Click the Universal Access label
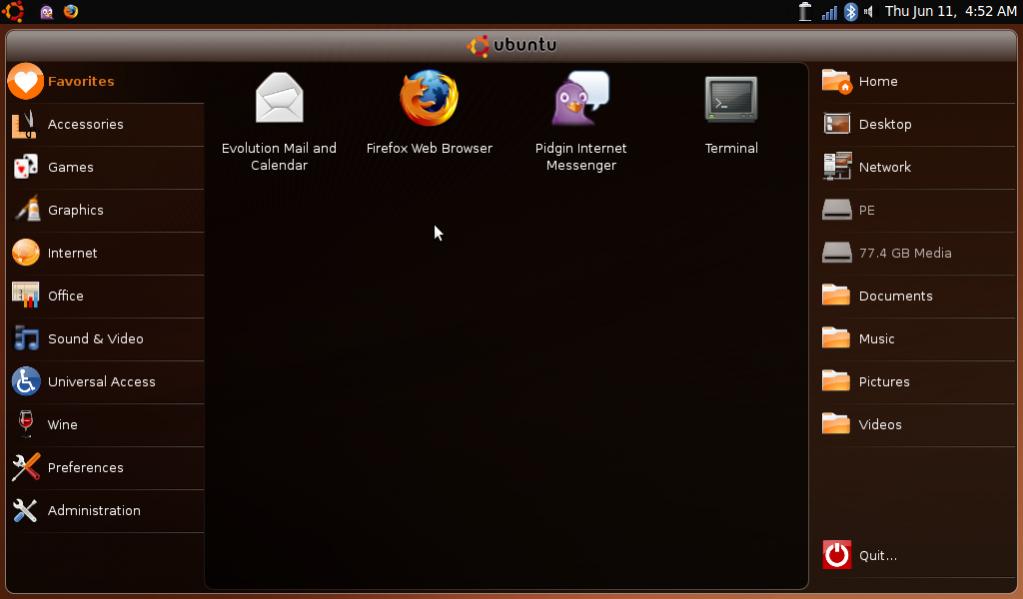The image size is (1023, 599). [x=102, y=382]
